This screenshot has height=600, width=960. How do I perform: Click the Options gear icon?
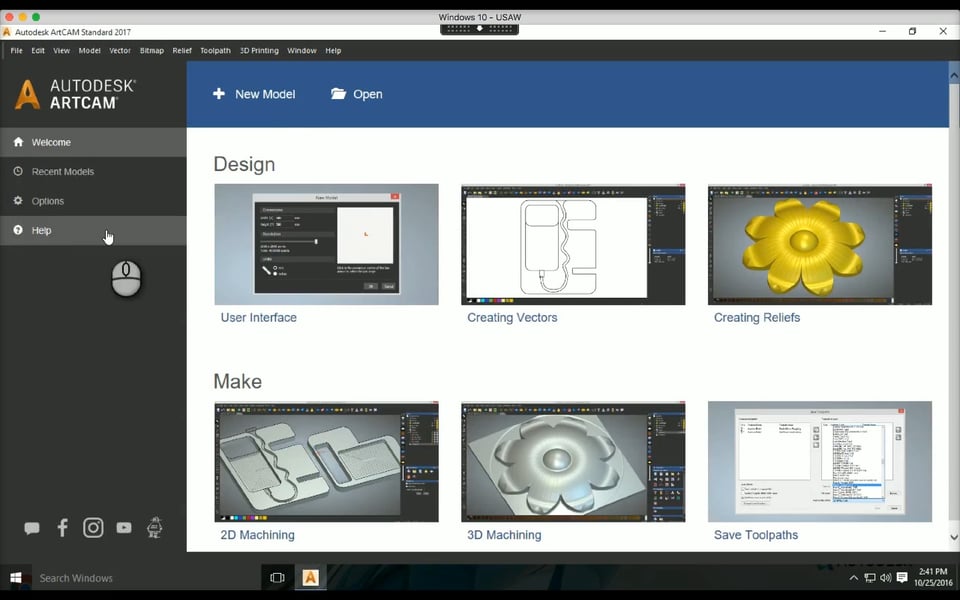pos(18,201)
